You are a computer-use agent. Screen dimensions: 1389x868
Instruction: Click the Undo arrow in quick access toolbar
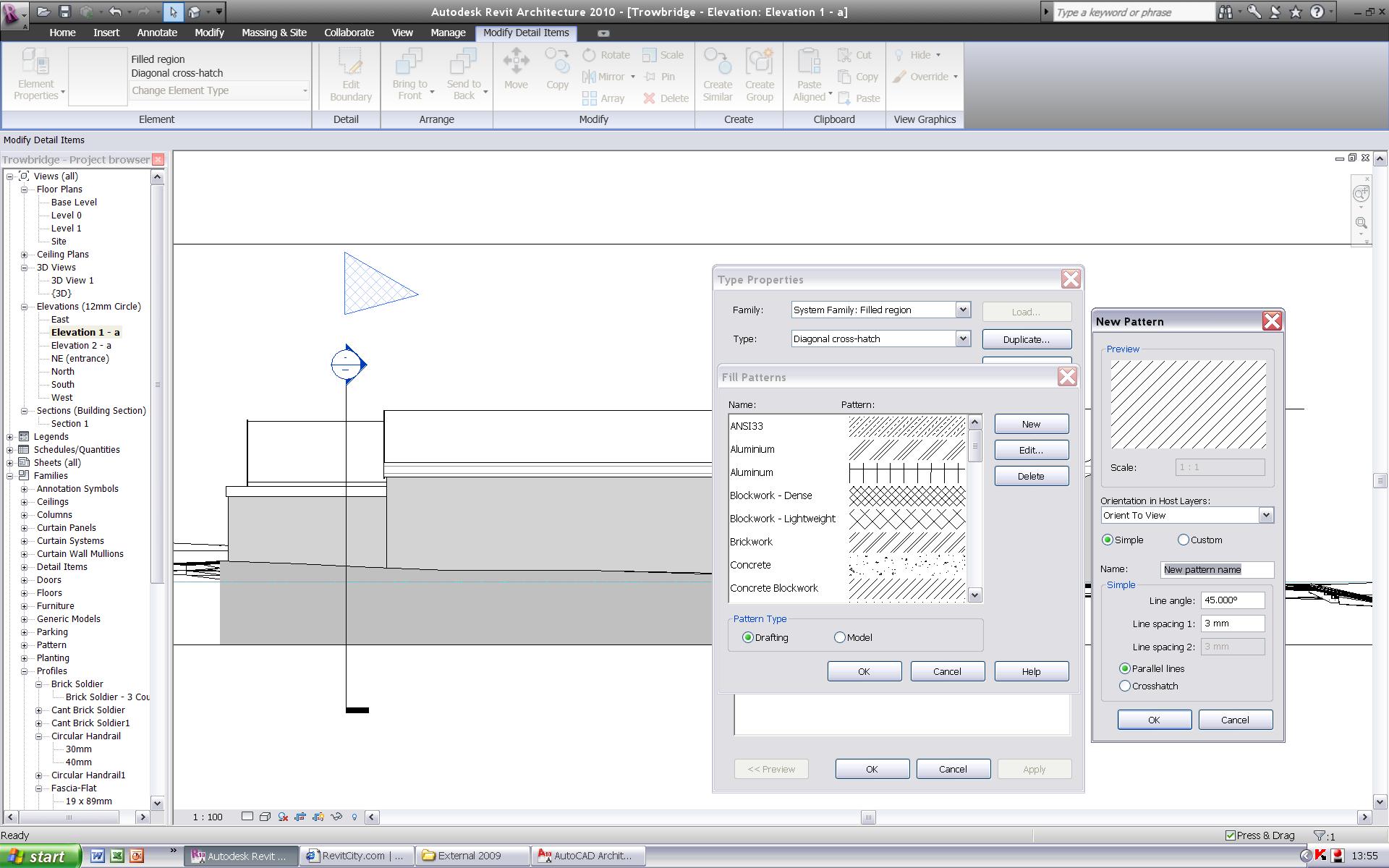pyautogui.click(x=115, y=12)
